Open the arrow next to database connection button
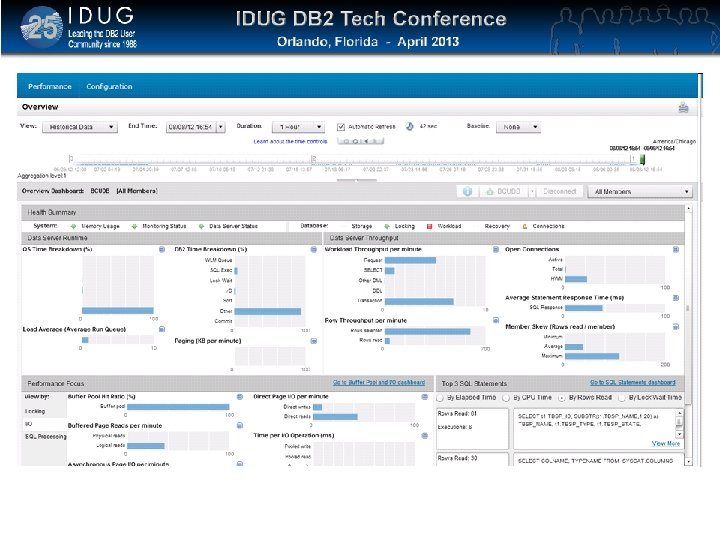 point(532,191)
